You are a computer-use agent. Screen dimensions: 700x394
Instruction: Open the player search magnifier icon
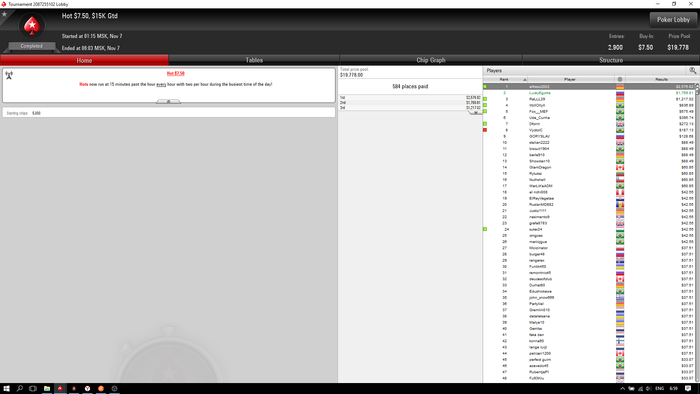pos(692,71)
